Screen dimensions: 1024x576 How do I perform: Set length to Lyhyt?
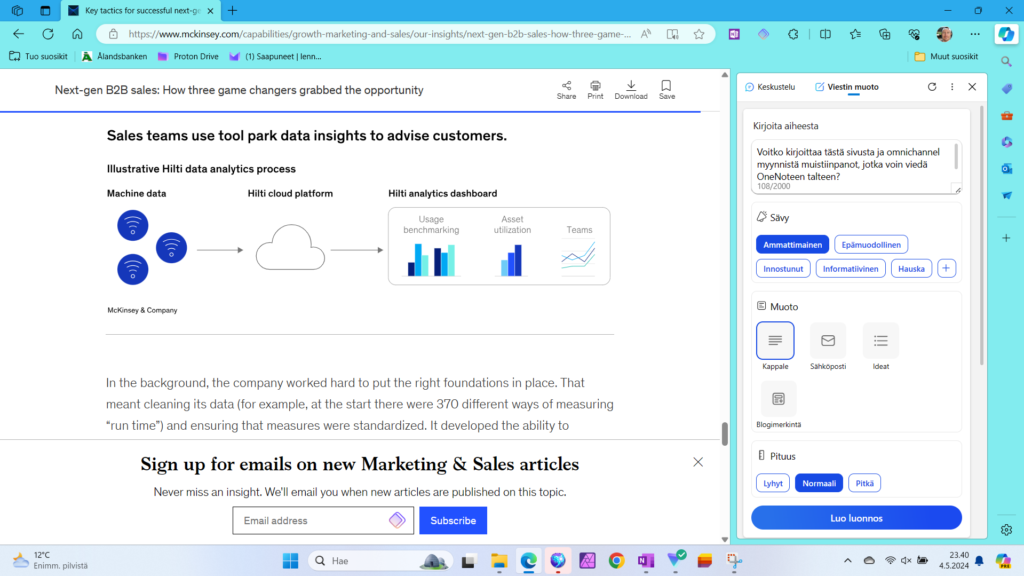[x=773, y=483]
